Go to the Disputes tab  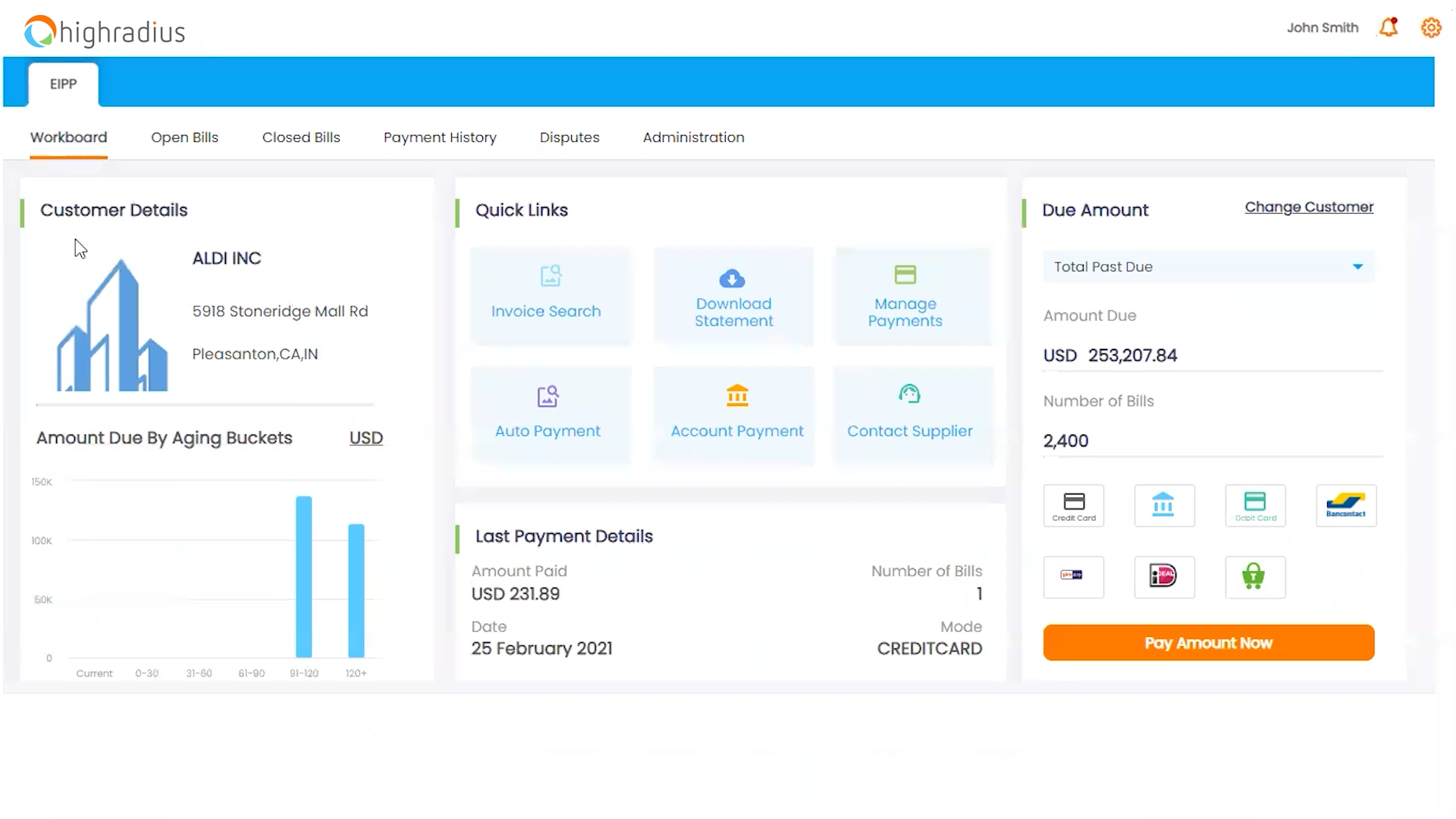pyautogui.click(x=570, y=137)
